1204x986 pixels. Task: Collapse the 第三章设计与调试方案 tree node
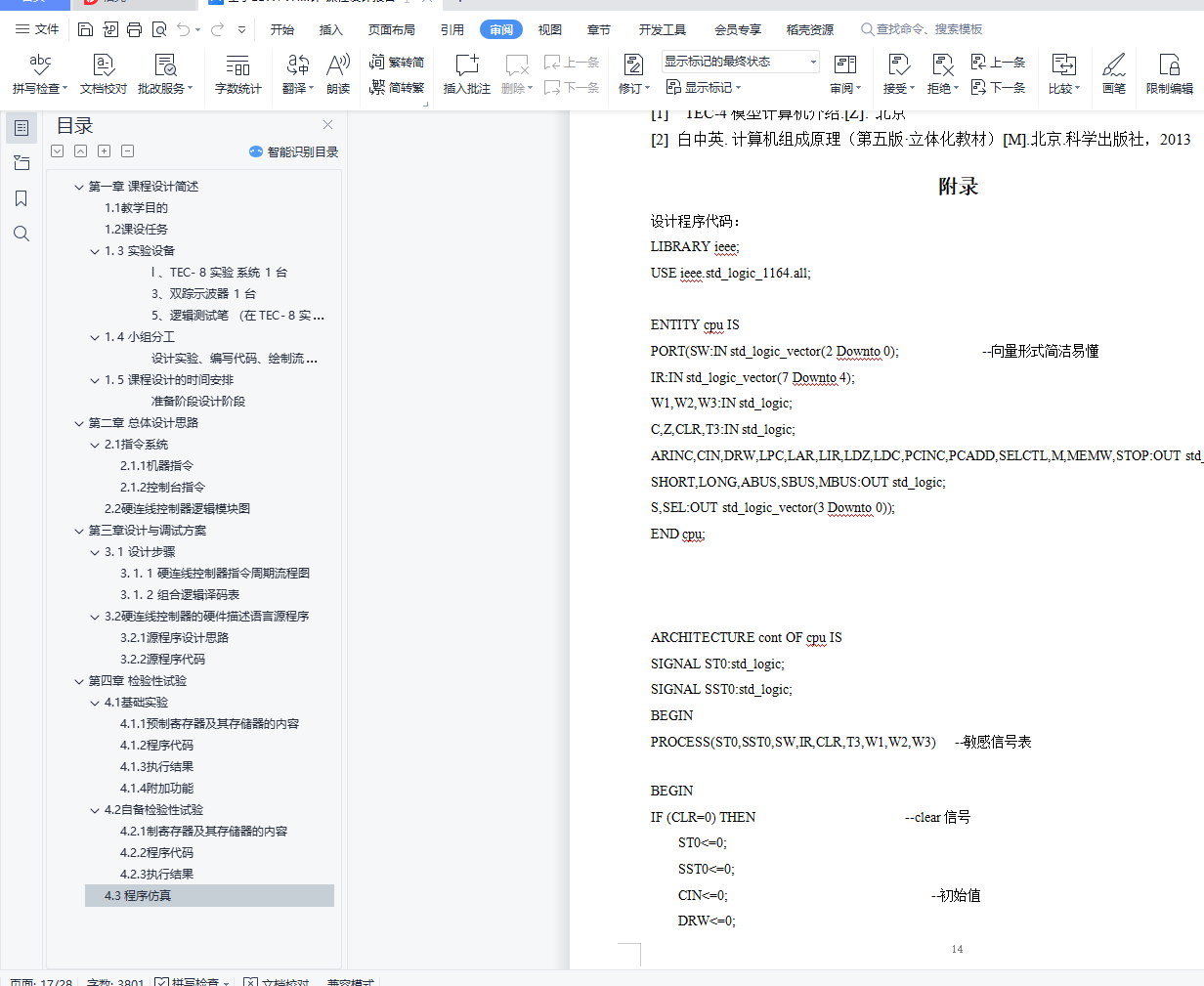pos(79,531)
